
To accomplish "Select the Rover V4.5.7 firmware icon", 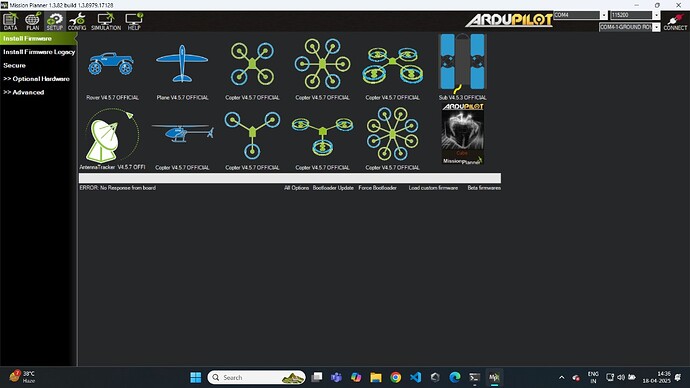I will pos(110,64).
